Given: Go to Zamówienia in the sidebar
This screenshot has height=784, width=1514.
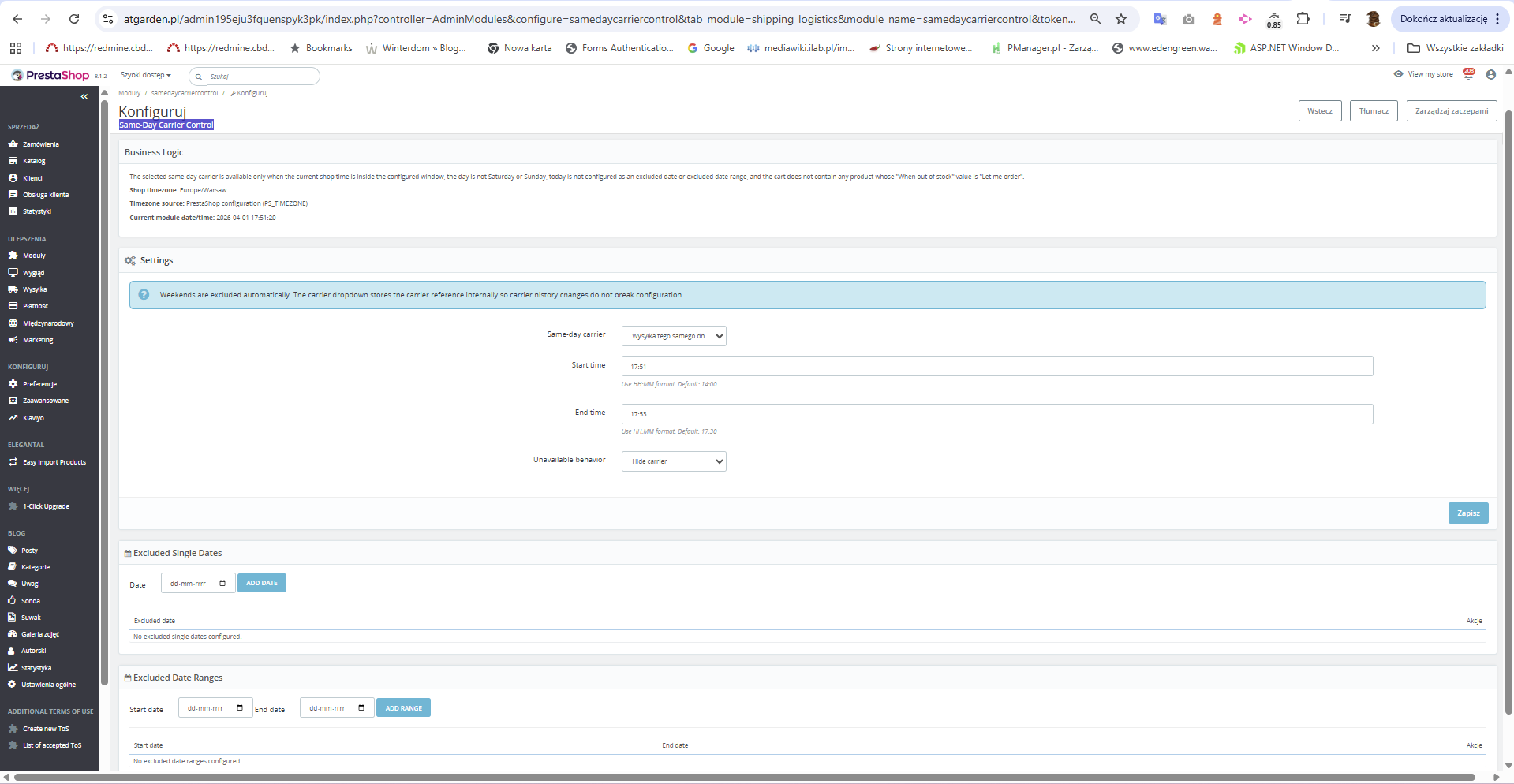Looking at the screenshot, I should point(40,144).
